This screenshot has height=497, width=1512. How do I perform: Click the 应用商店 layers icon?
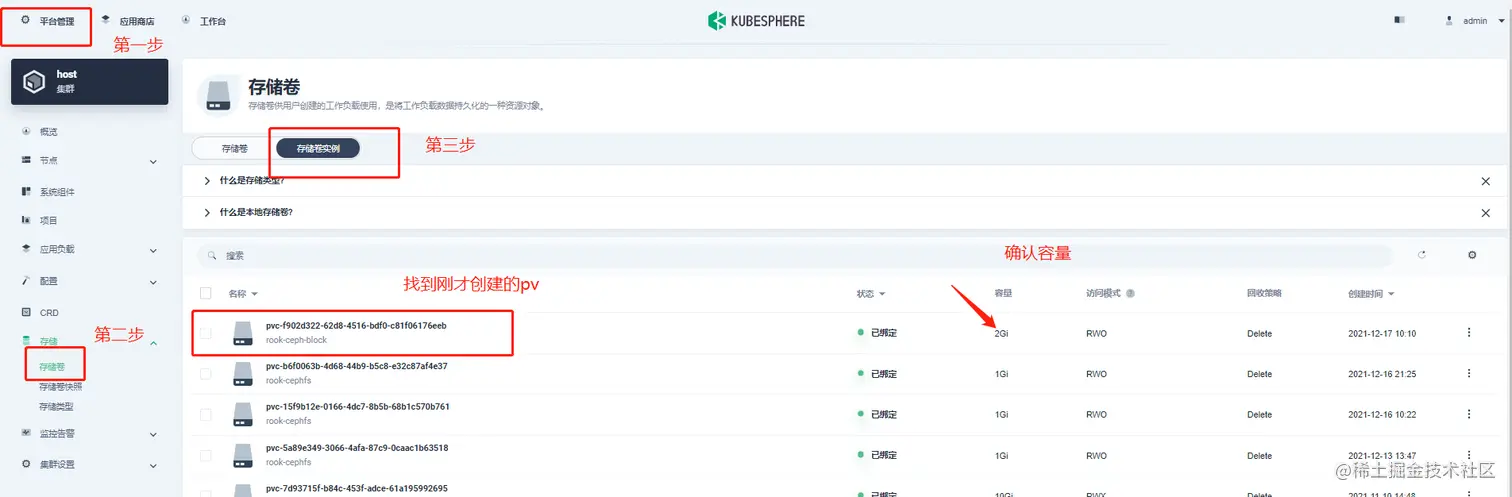[x=105, y=20]
